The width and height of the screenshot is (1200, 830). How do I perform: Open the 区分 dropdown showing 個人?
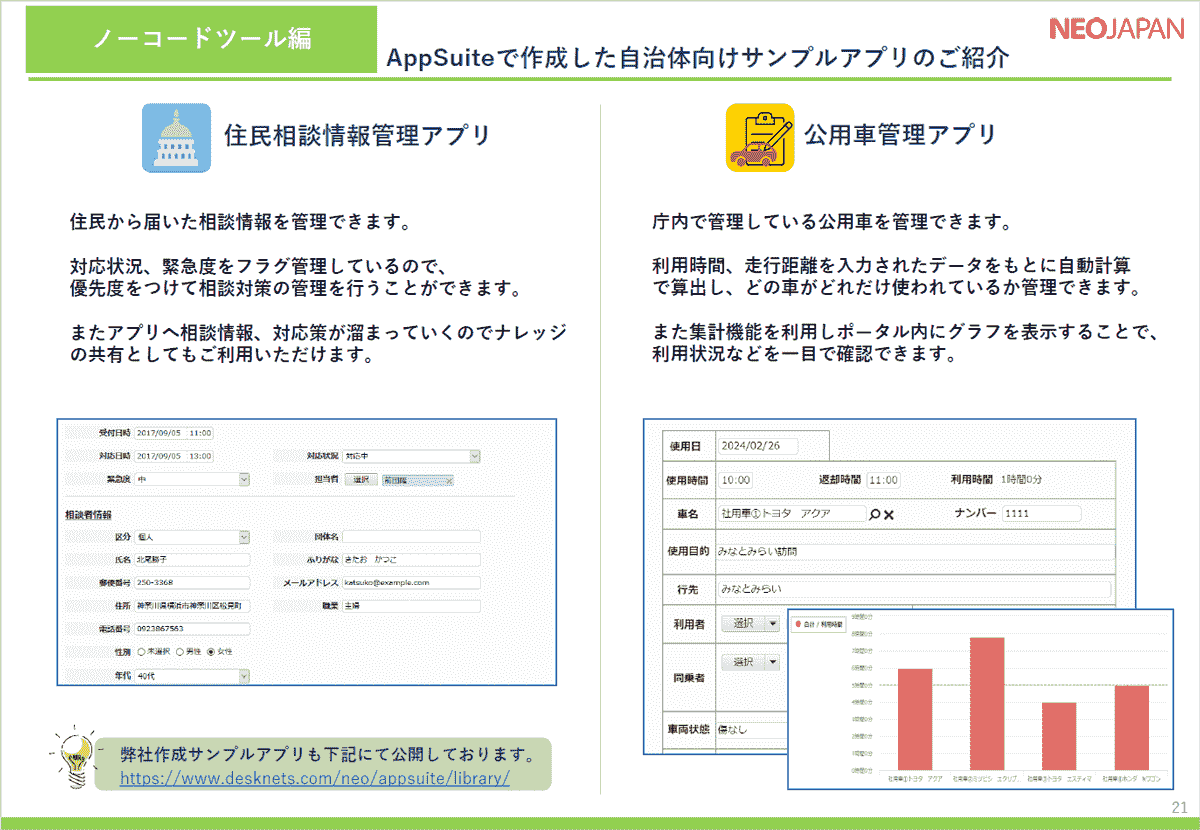click(193, 537)
